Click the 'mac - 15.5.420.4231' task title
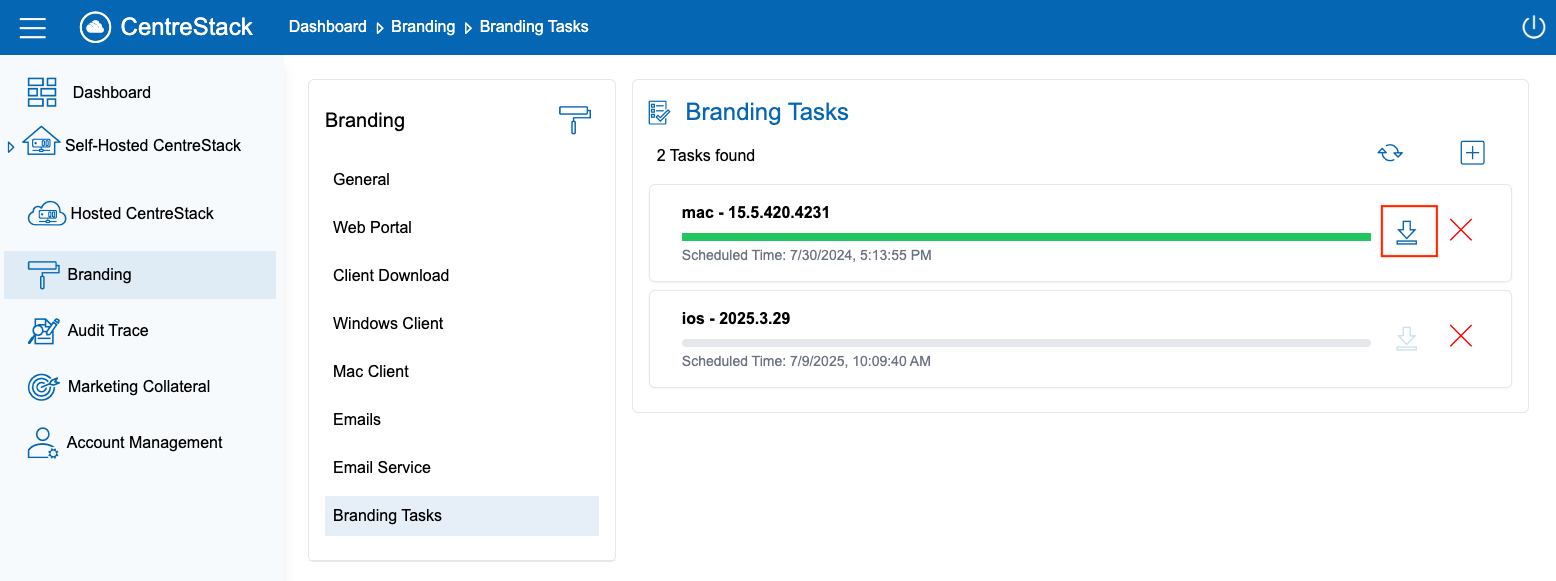The image size is (1556, 581). pyautogui.click(x=756, y=213)
